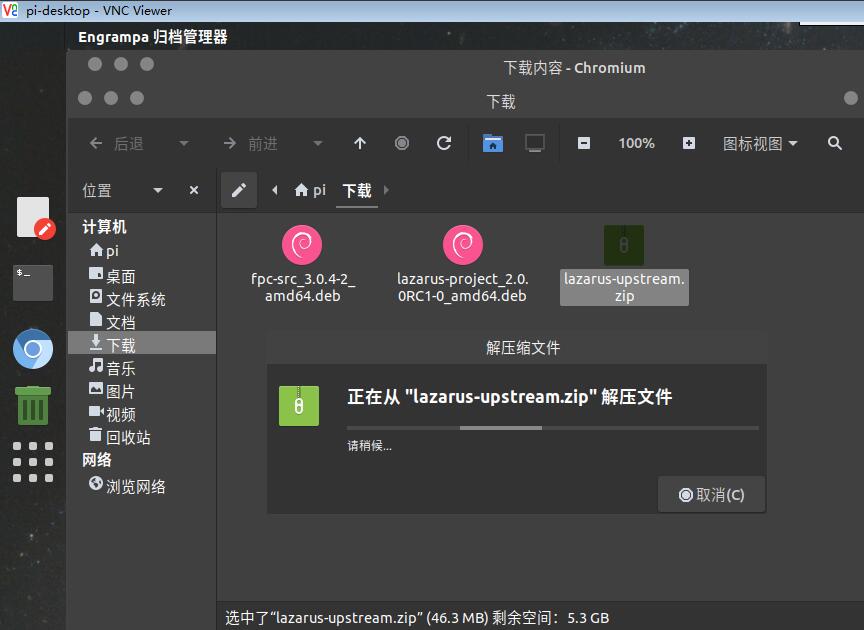The height and width of the screenshot is (630, 864).
Task: Click the search magnifier icon
Action: pos(835,143)
